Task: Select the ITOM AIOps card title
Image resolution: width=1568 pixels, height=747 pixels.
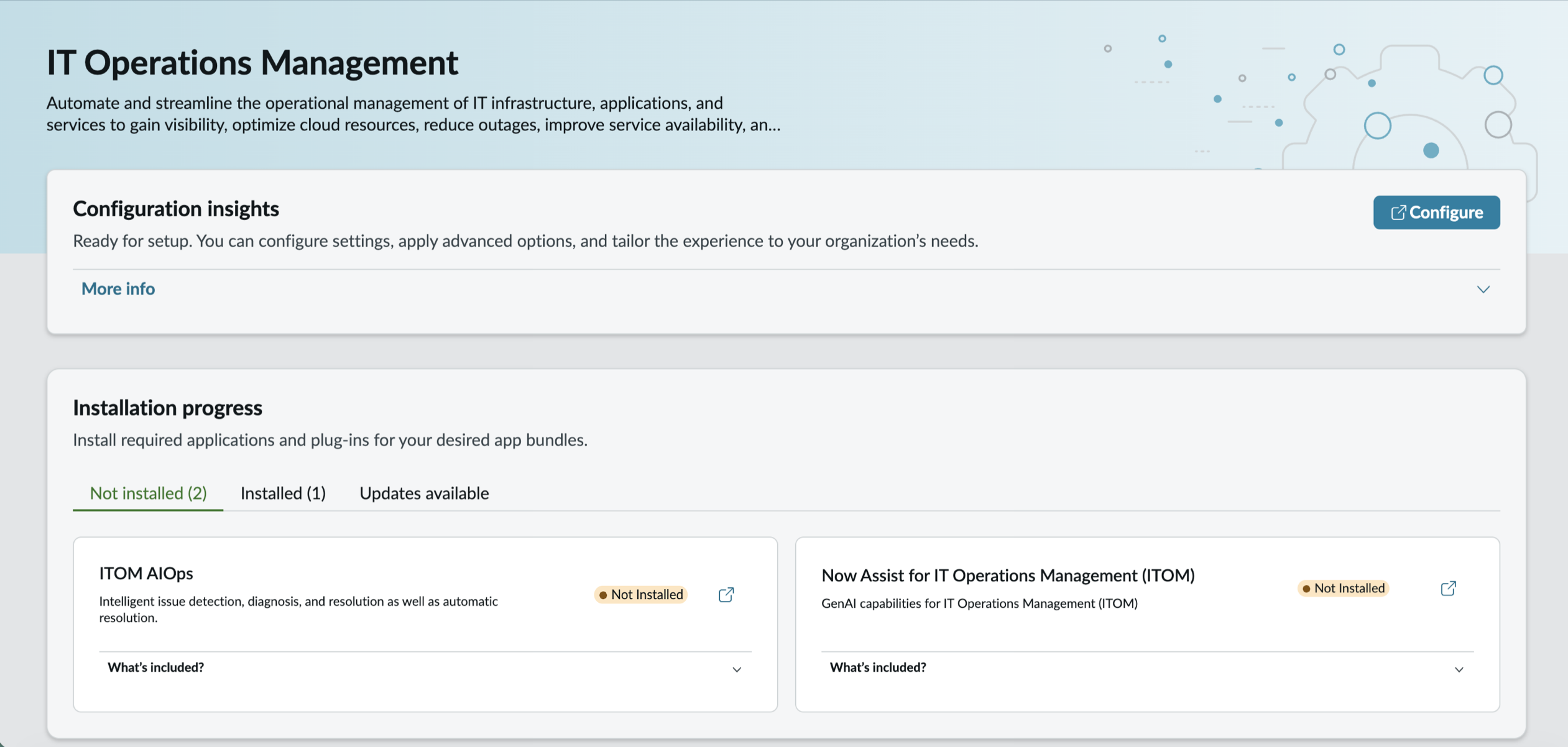Action: [x=146, y=573]
